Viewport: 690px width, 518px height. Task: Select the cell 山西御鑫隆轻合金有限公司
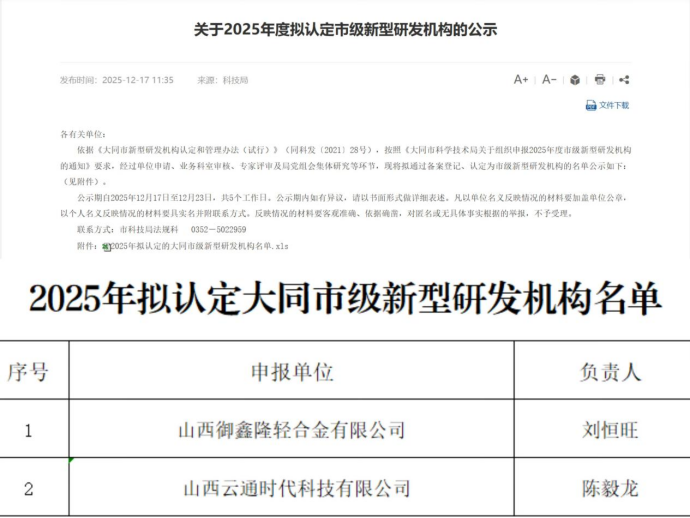[291, 430]
